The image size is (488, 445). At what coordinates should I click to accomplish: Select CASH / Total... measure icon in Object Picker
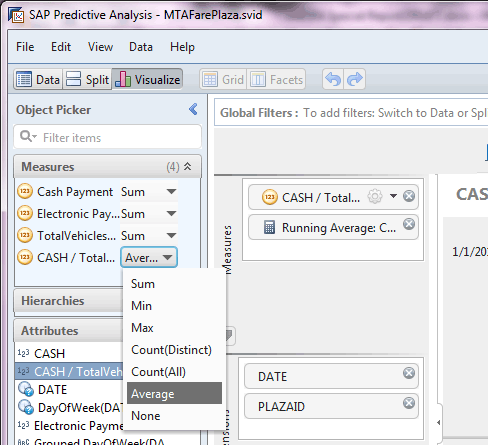(25, 257)
